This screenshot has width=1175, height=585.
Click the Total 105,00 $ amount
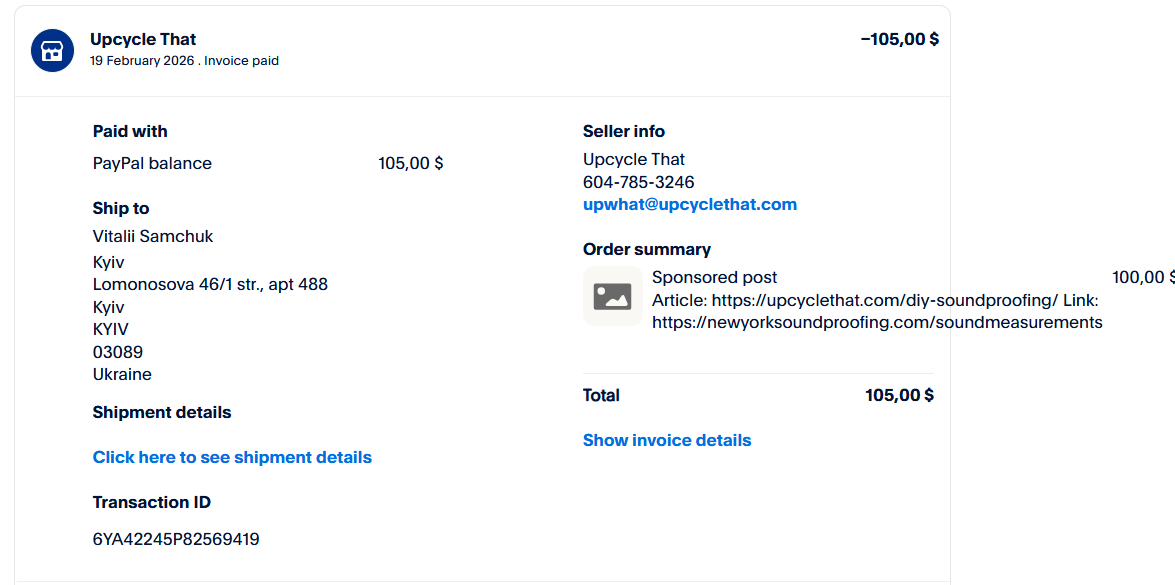point(899,395)
